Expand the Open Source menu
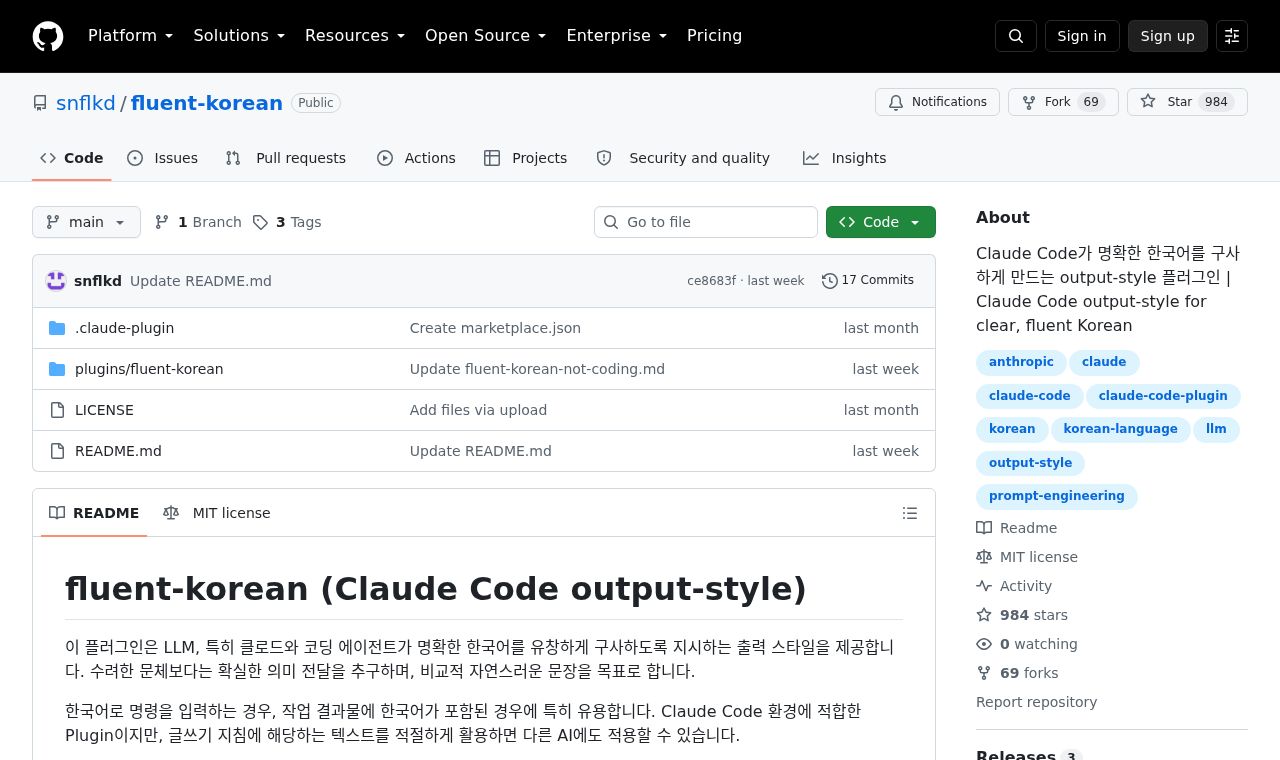 pyautogui.click(x=486, y=36)
